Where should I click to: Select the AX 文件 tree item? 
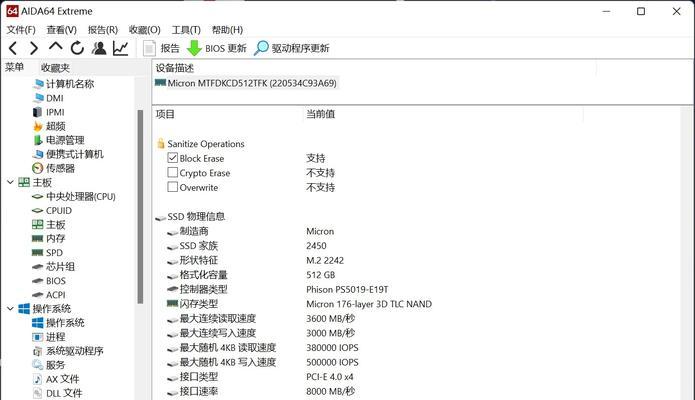click(x=62, y=379)
